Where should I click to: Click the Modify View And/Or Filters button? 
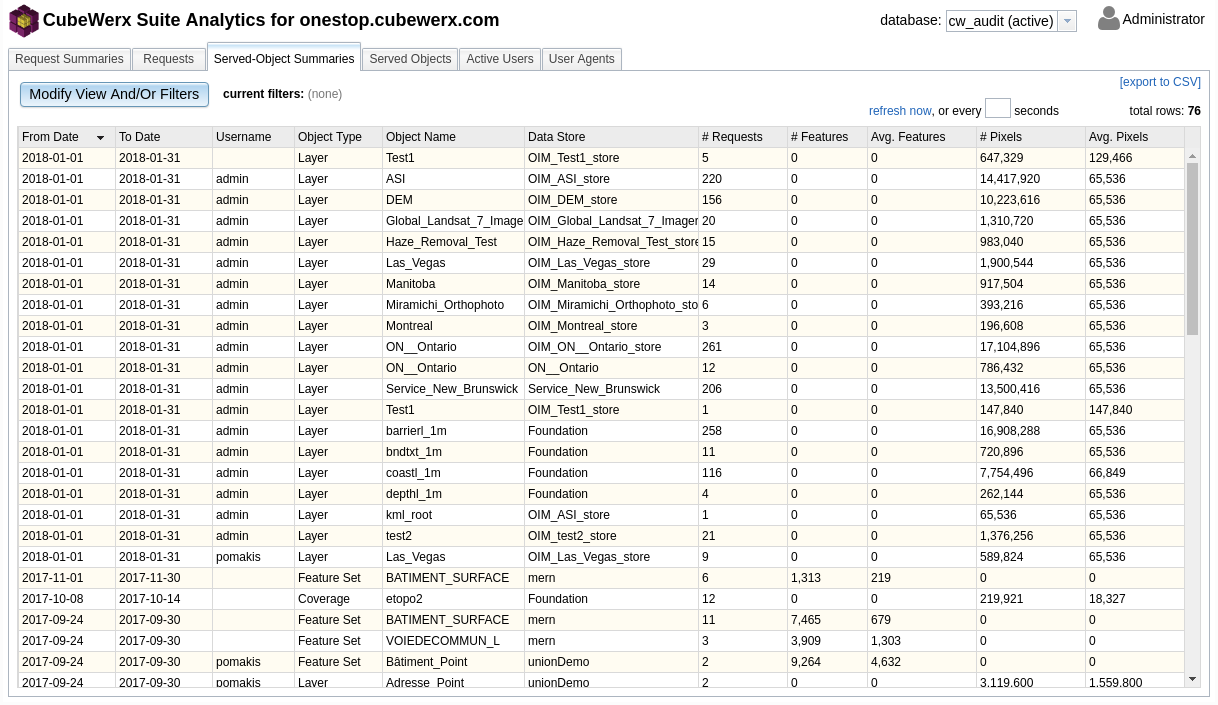tap(114, 94)
